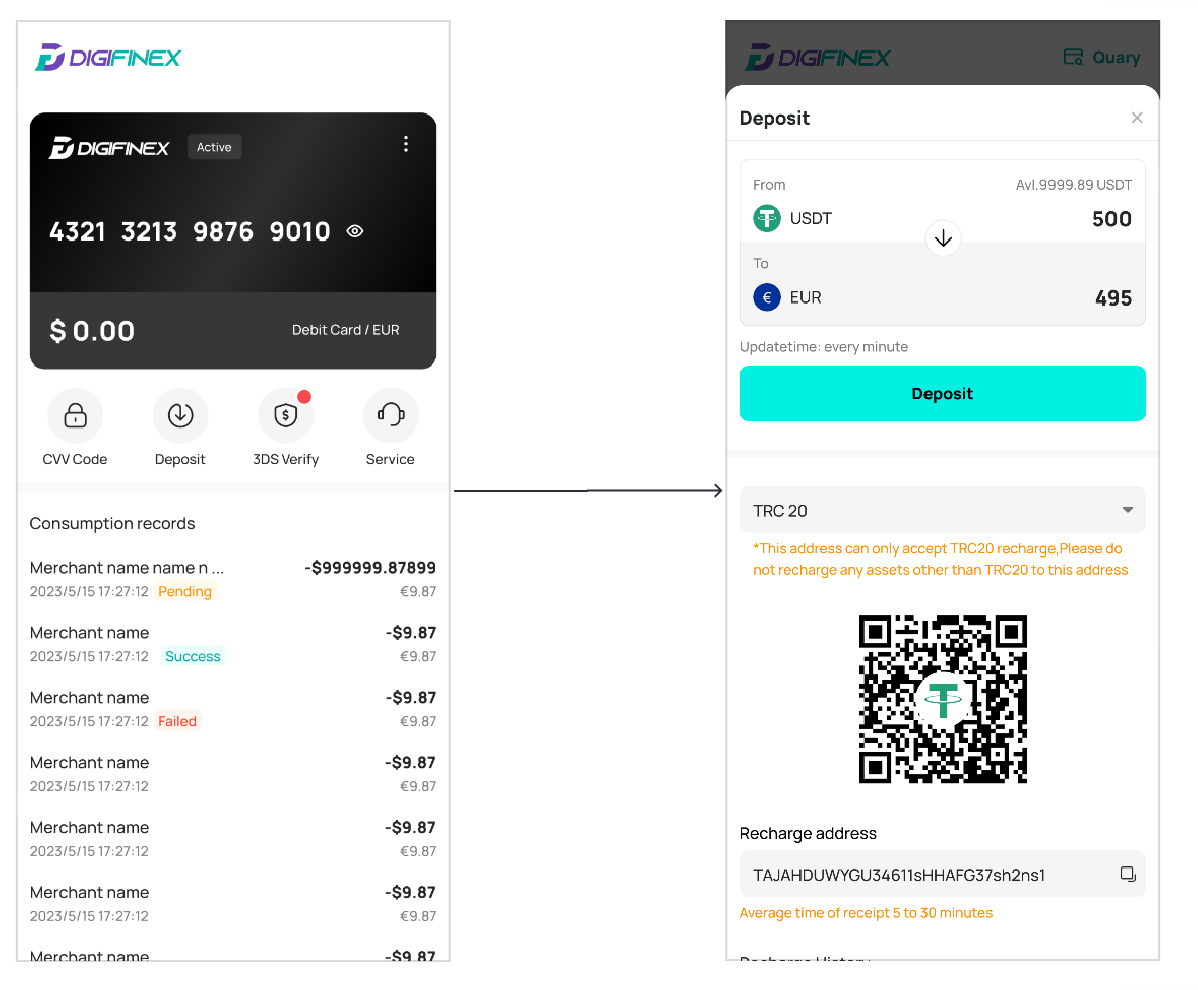Tap the Deposit sheet title

coord(775,118)
